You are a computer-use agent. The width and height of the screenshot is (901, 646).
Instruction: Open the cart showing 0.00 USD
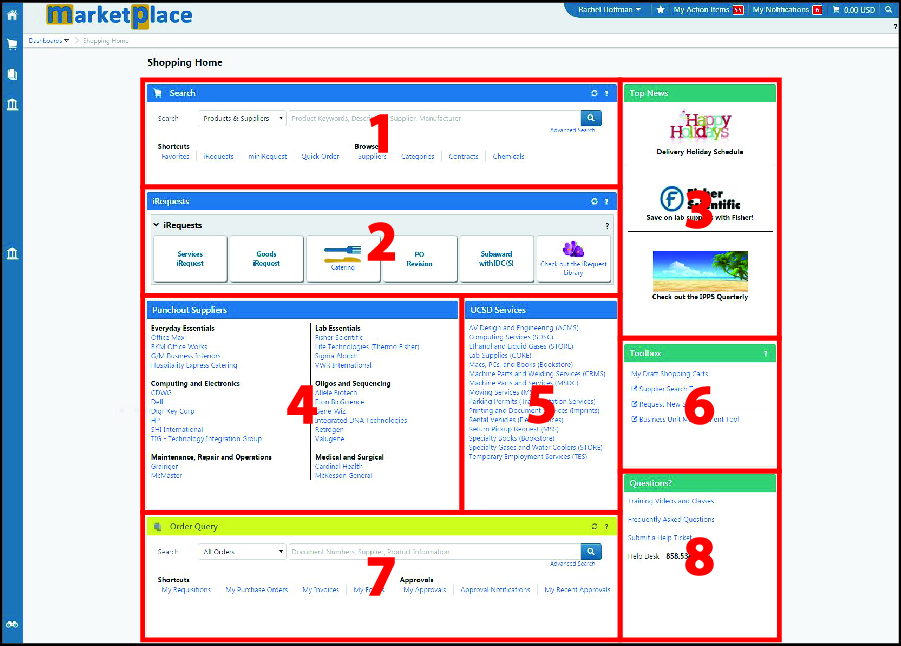tap(854, 10)
